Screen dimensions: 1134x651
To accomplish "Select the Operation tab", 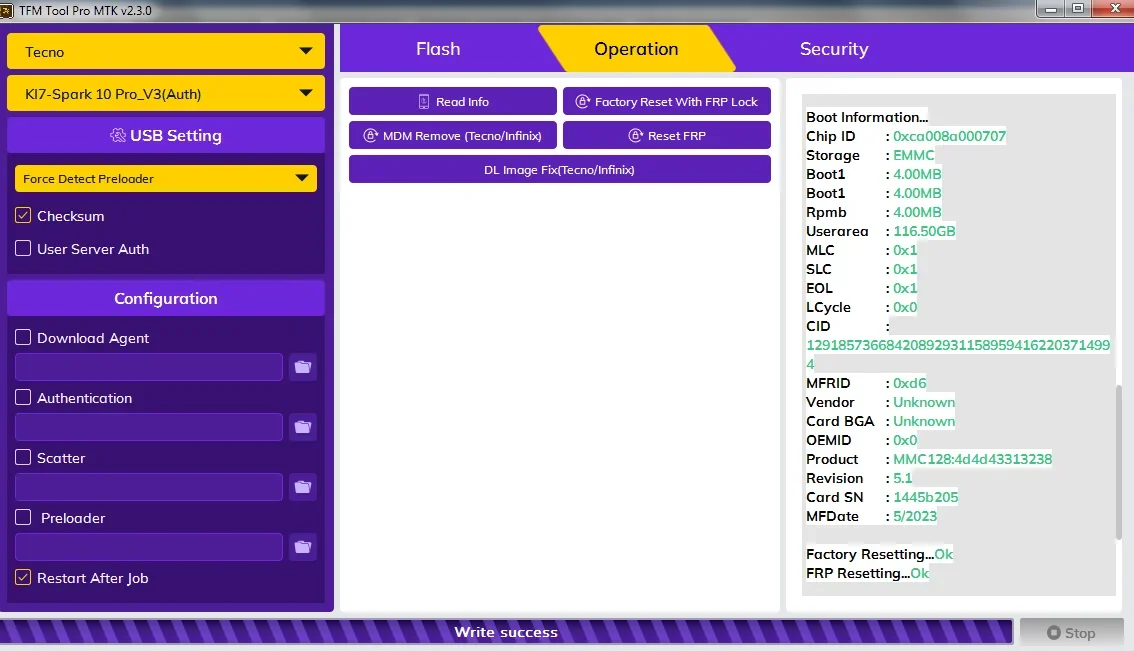I will coord(636,48).
